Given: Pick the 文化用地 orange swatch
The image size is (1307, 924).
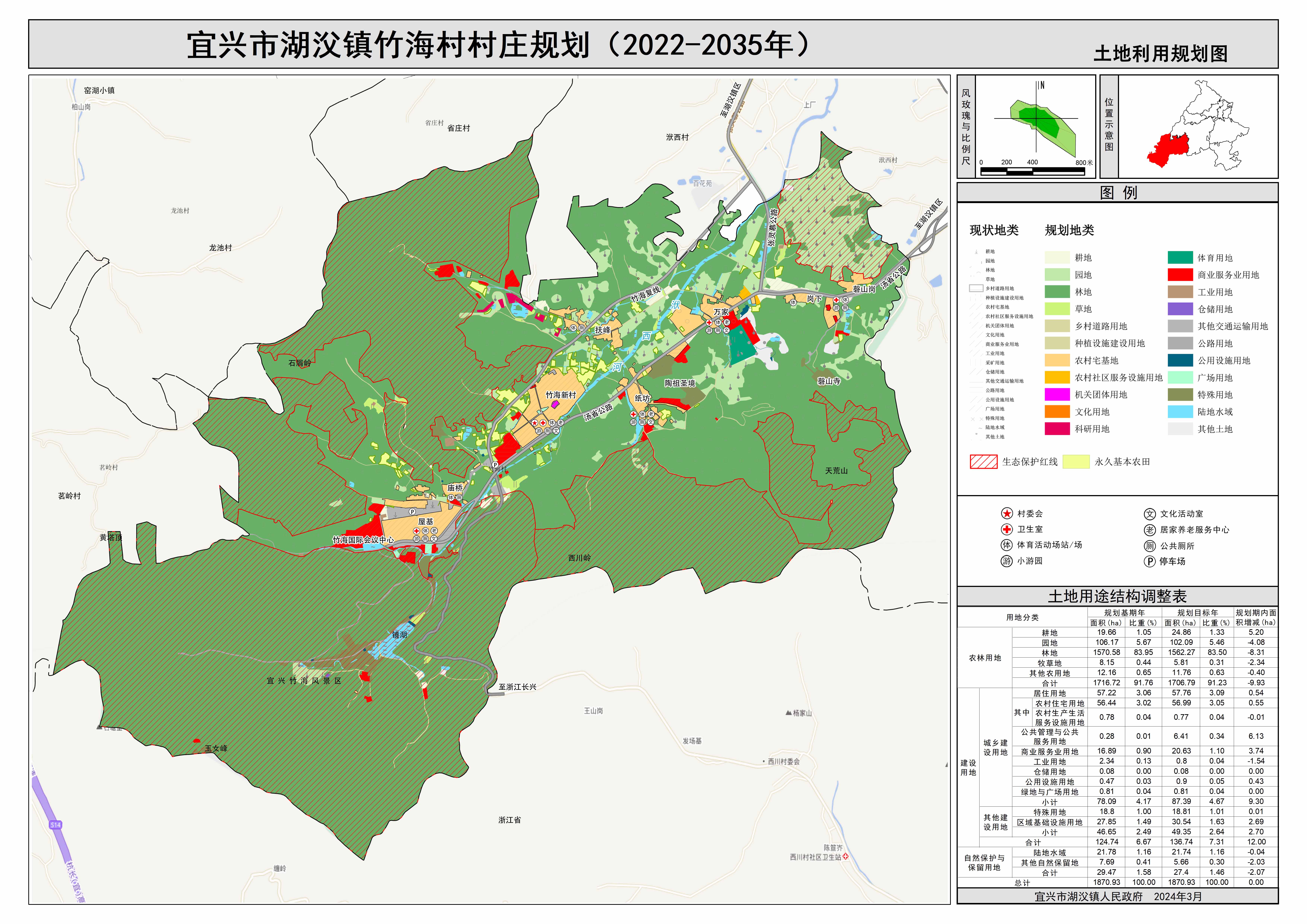Looking at the screenshot, I should click(1057, 412).
